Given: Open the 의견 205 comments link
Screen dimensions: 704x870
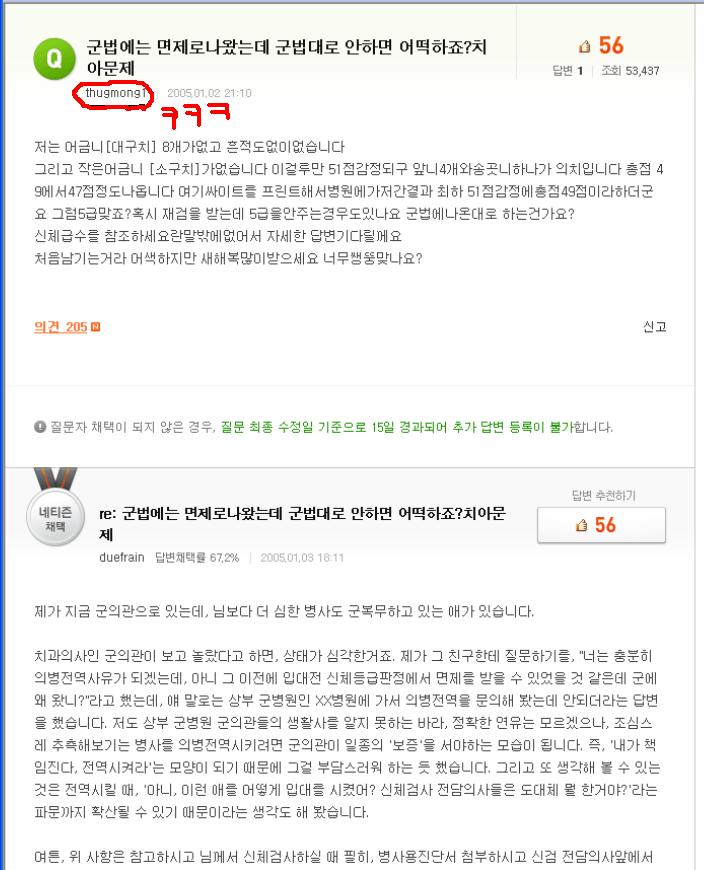Looking at the screenshot, I should 61,327.
